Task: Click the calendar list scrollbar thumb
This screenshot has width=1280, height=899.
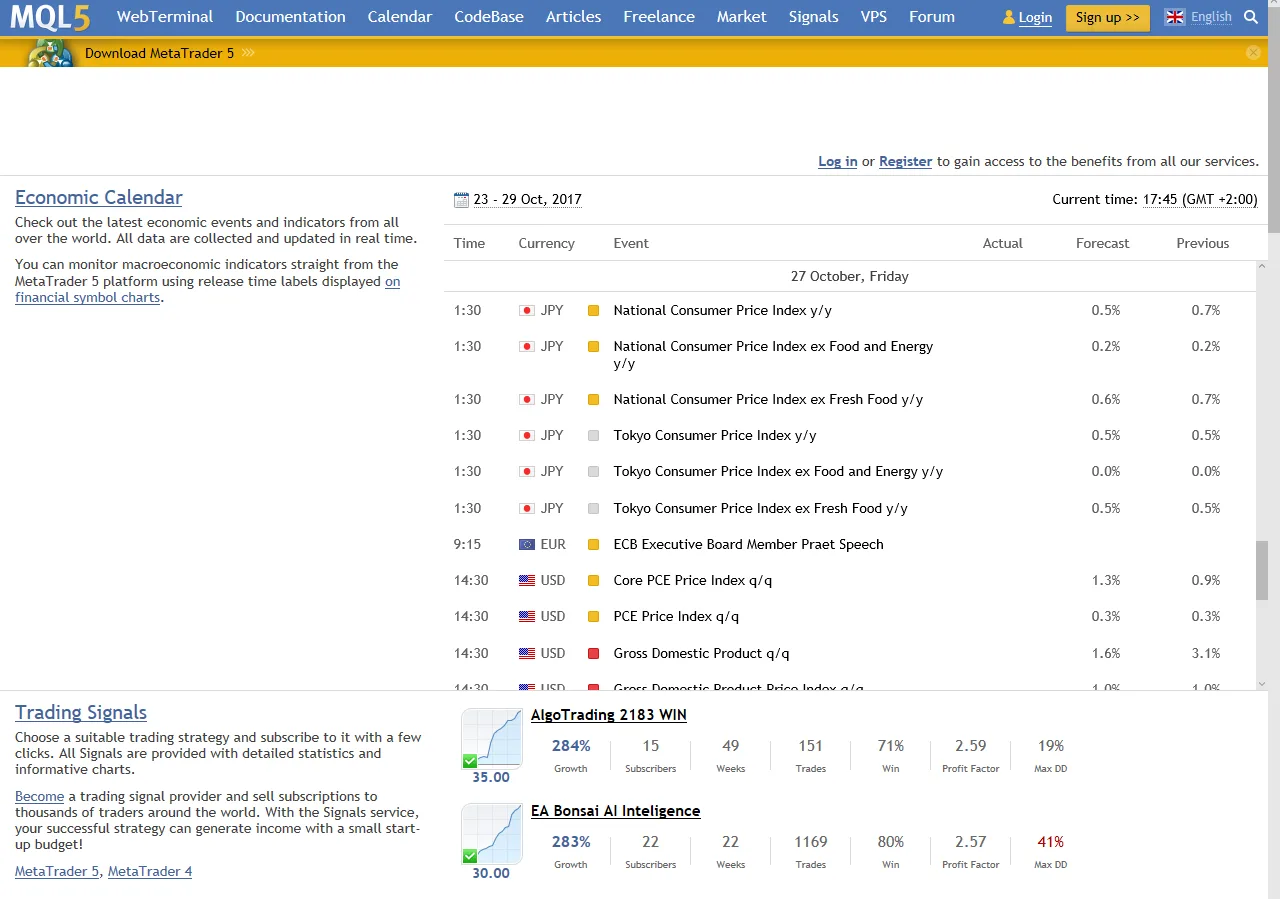Action: [x=1261, y=570]
